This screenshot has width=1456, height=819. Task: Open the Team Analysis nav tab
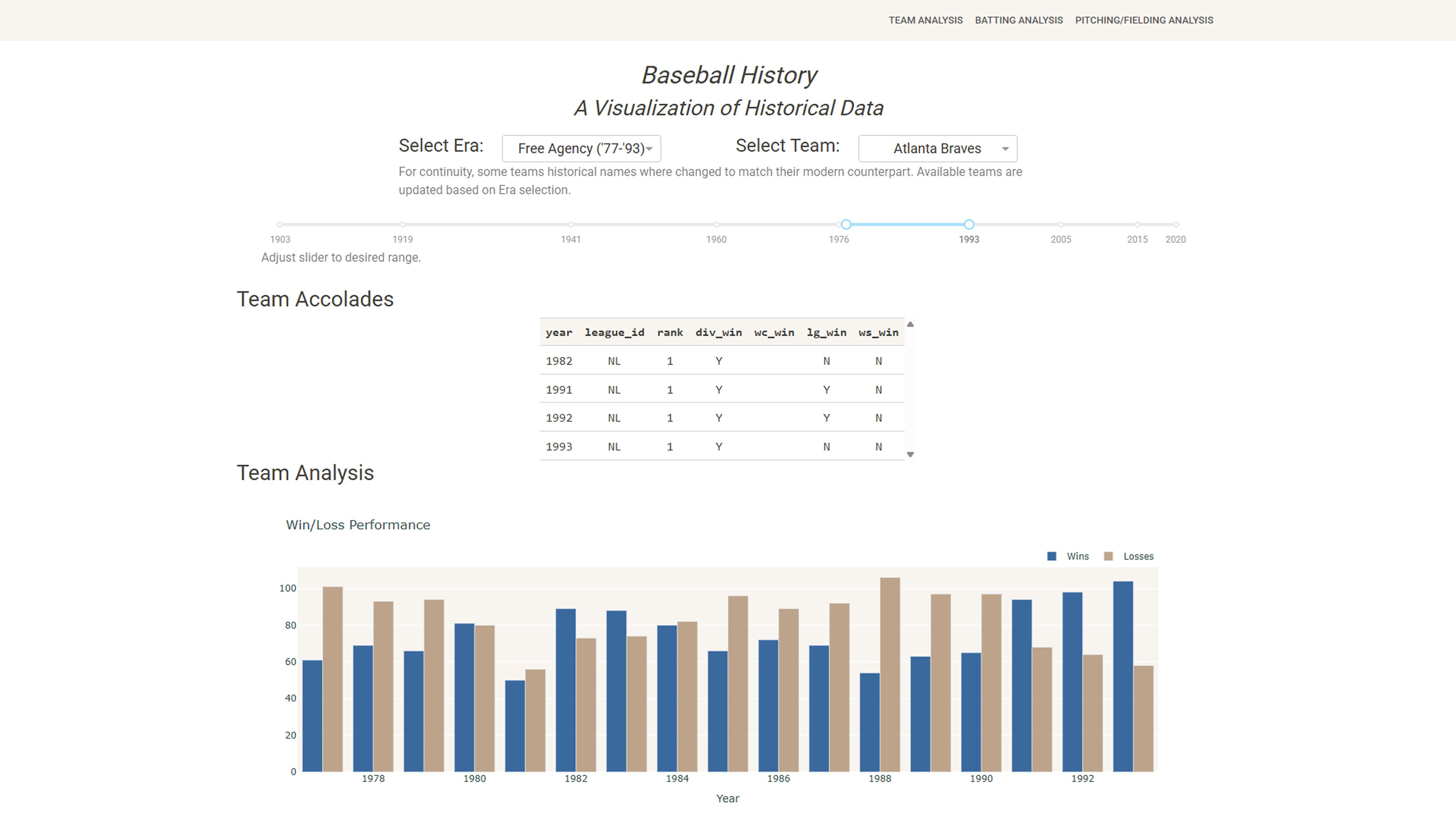(x=925, y=20)
